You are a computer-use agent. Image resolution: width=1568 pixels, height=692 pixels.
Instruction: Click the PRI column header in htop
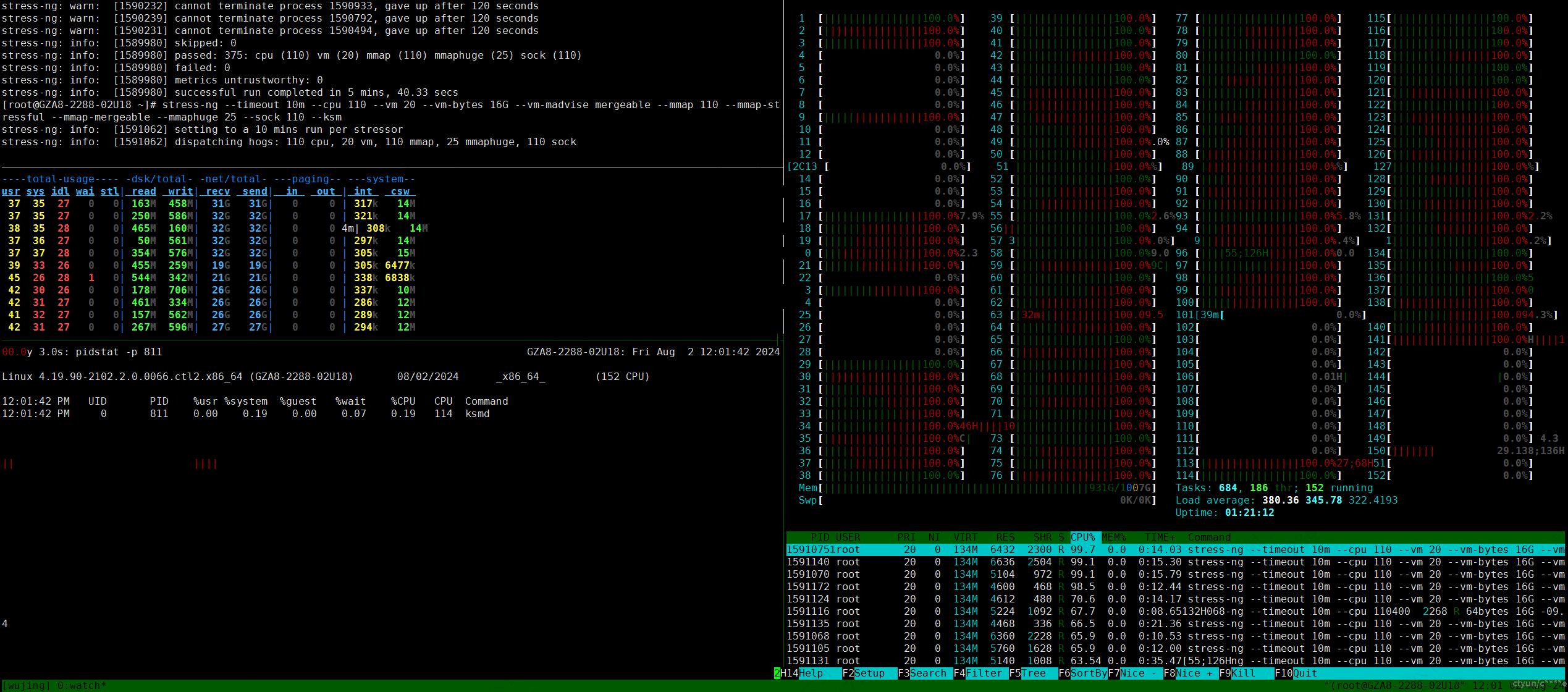tap(906, 538)
